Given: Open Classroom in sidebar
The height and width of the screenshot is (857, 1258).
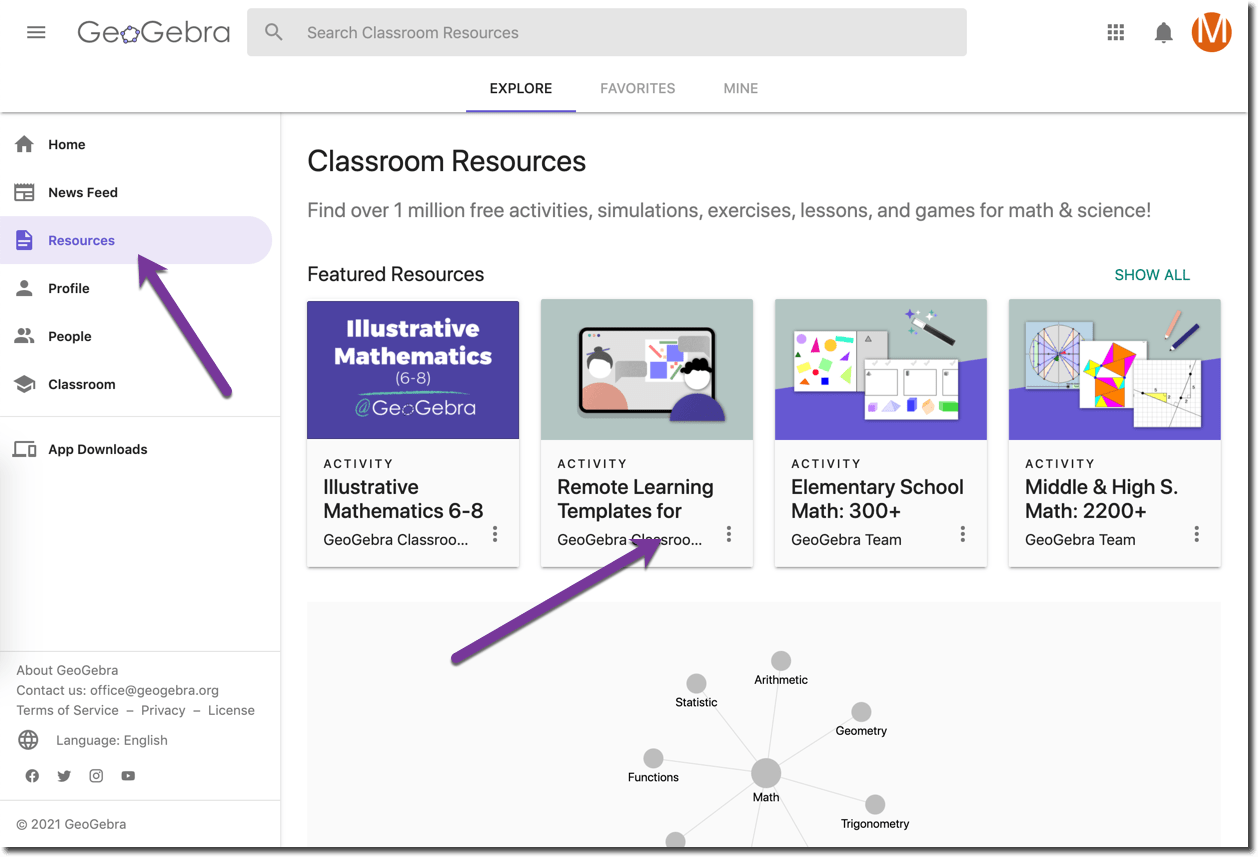Looking at the screenshot, I should pos(136,384).
